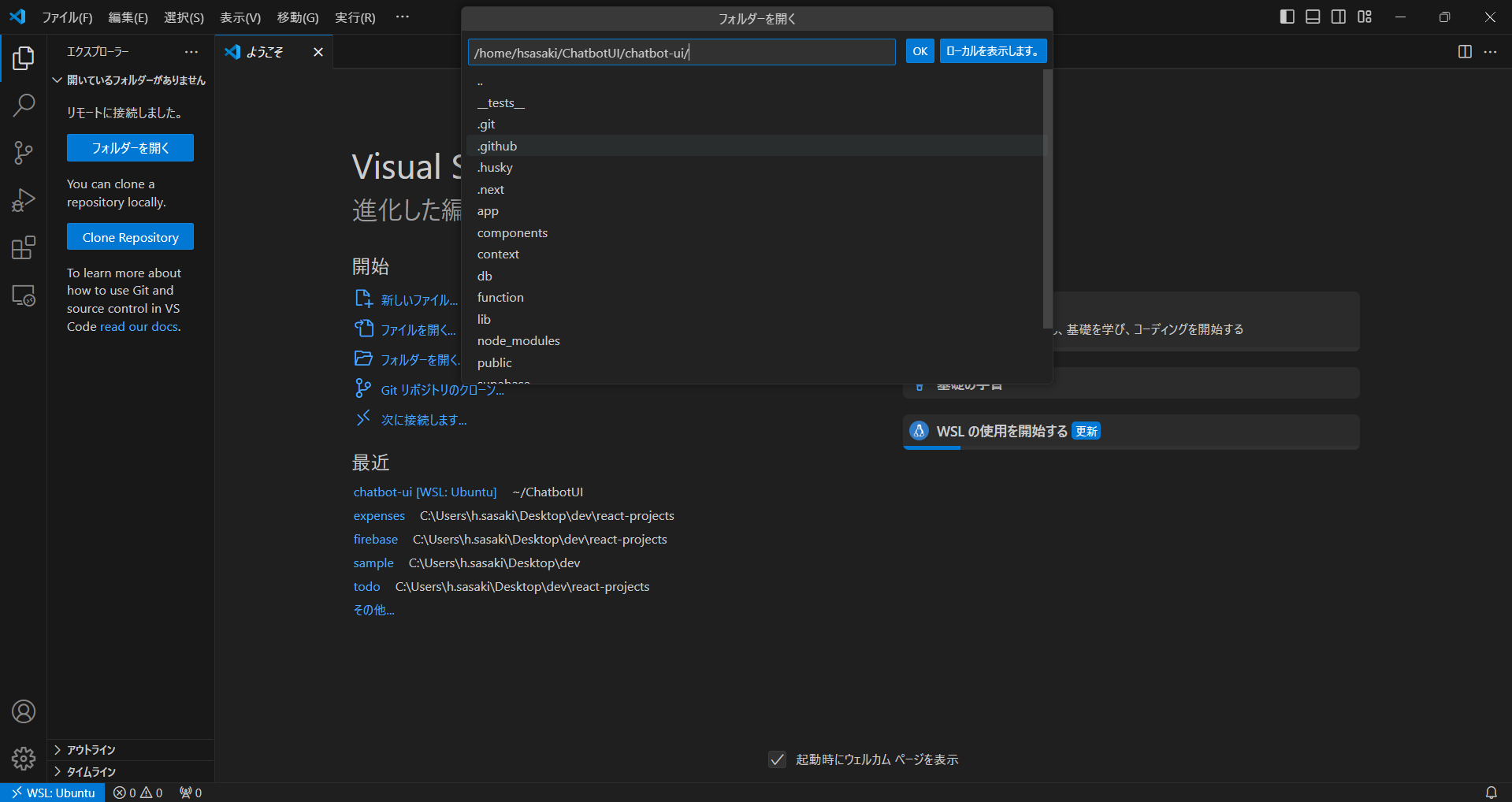This screenshot has width=1512, height=802.
Task: Open recent expenses project
Action: click(379, 515)
